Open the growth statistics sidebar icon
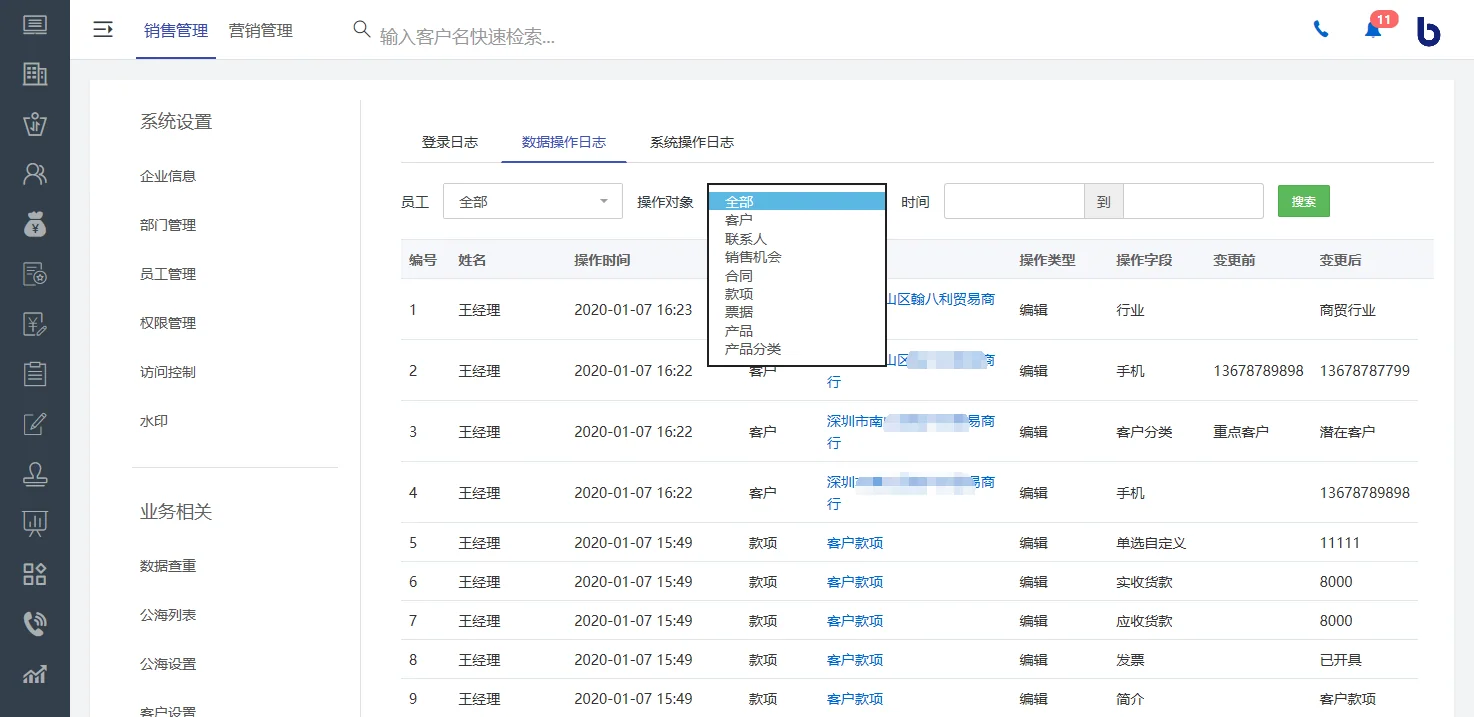Viewport: 1474px width, 717px height. pyautogui.click(x=35, y=674)
